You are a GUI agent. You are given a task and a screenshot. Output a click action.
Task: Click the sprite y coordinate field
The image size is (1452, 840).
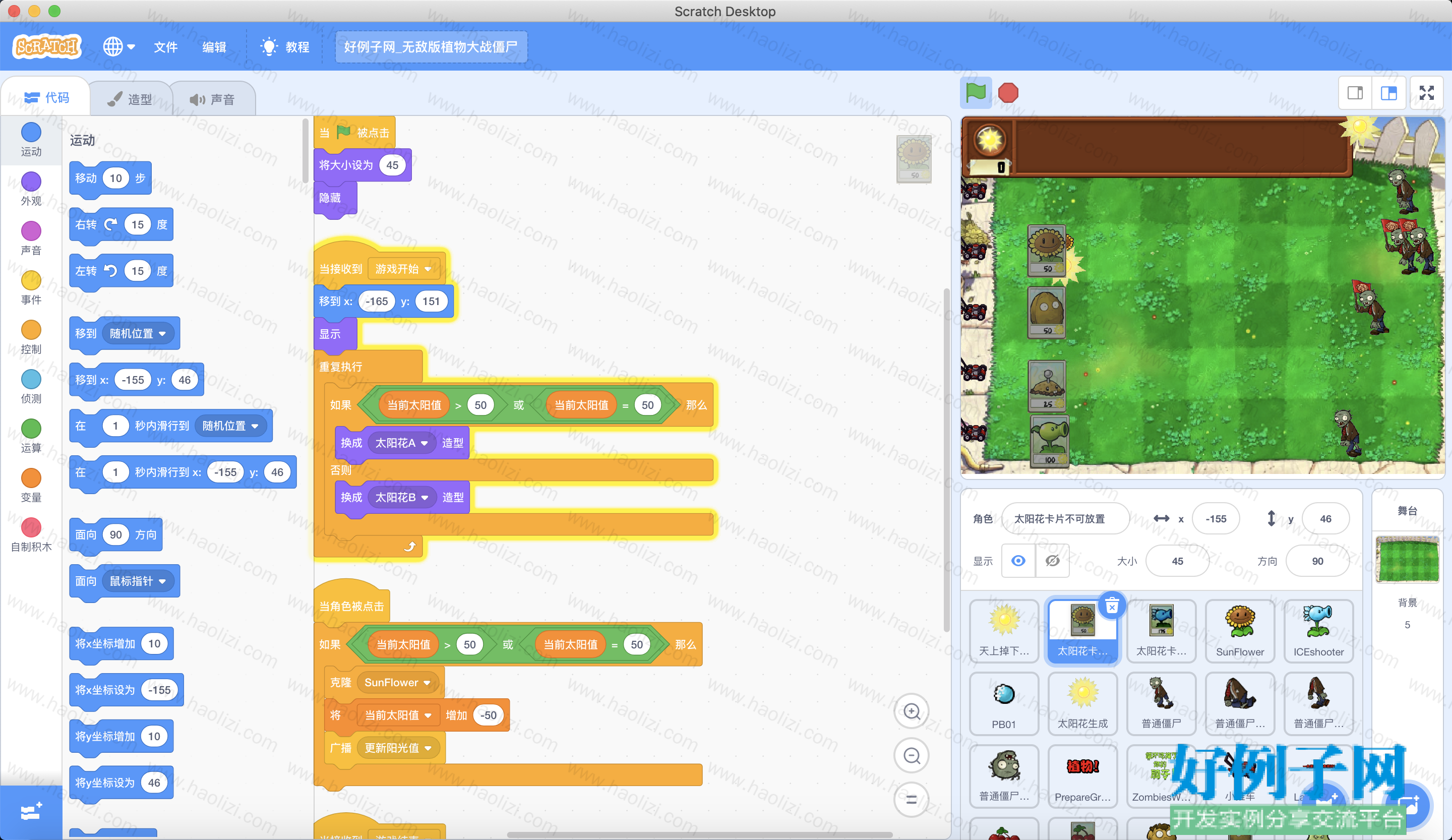1325,518
